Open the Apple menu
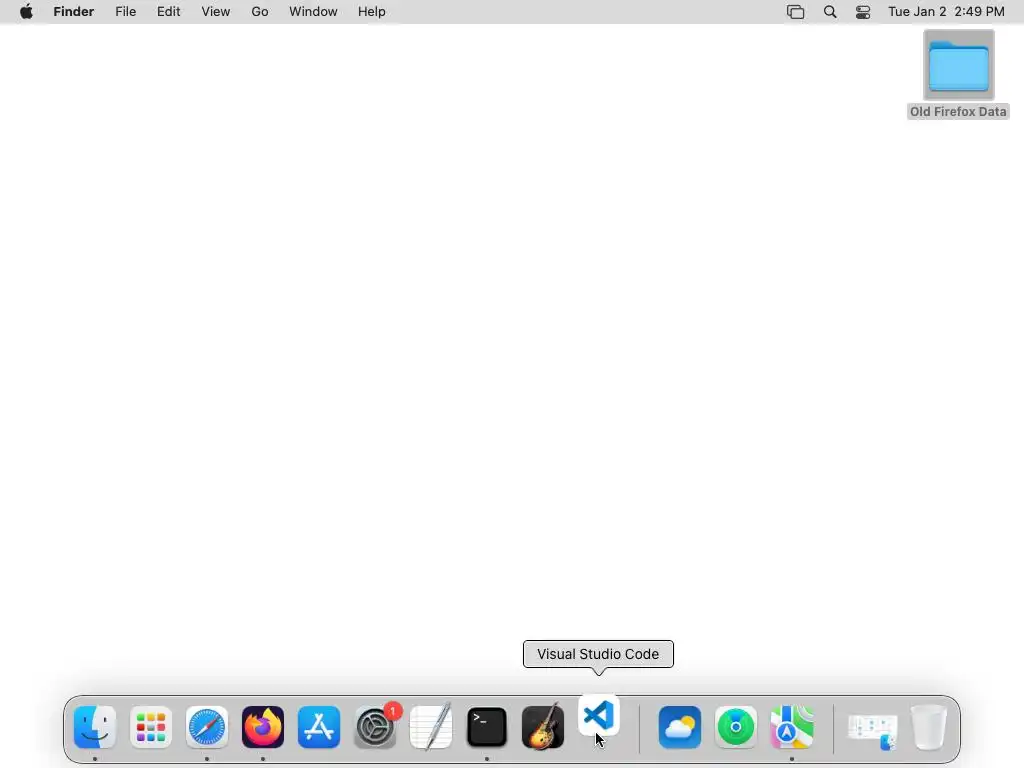 click(26, 12)
